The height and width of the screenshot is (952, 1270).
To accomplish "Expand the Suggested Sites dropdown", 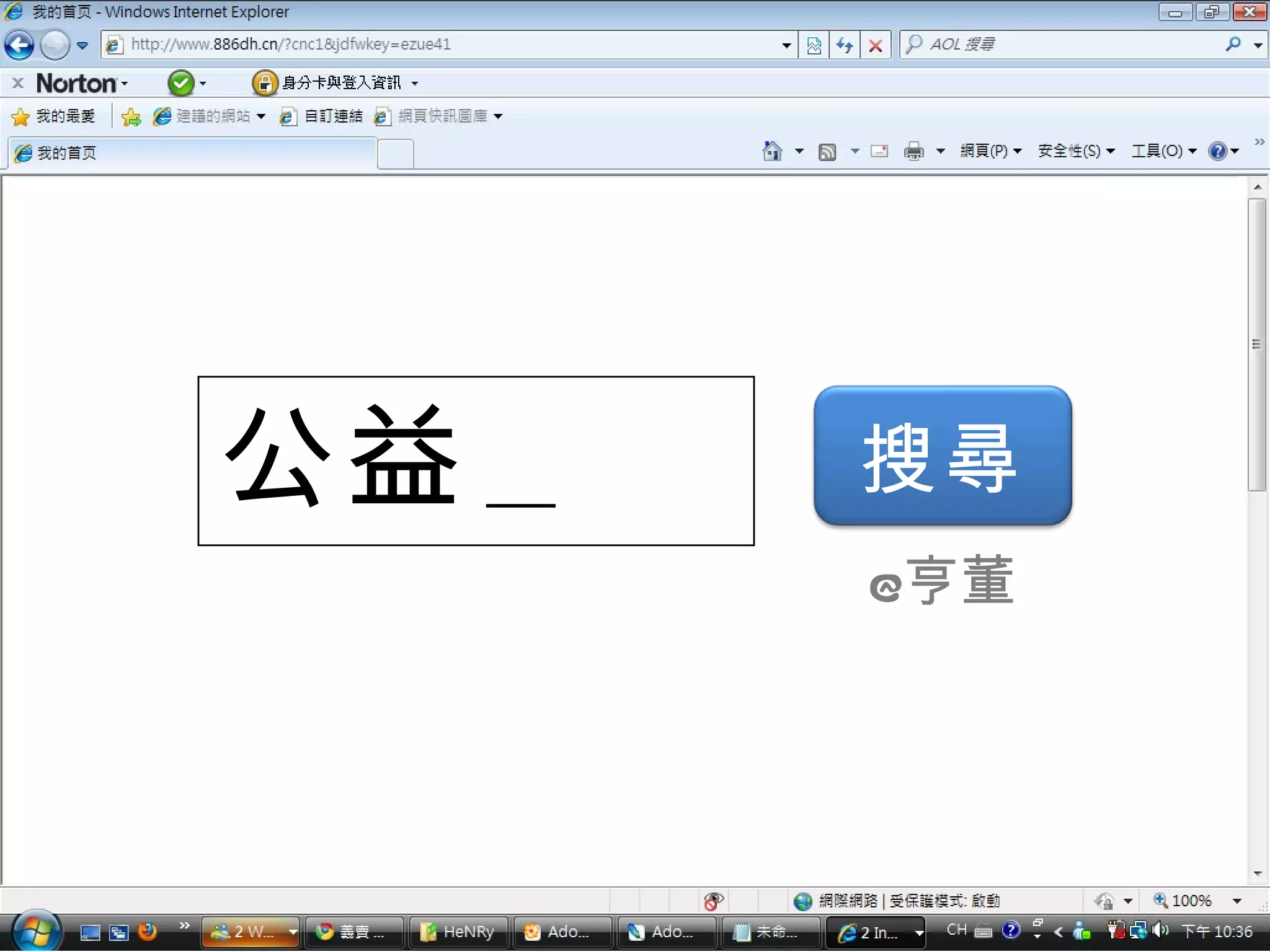I will point(261,117).
